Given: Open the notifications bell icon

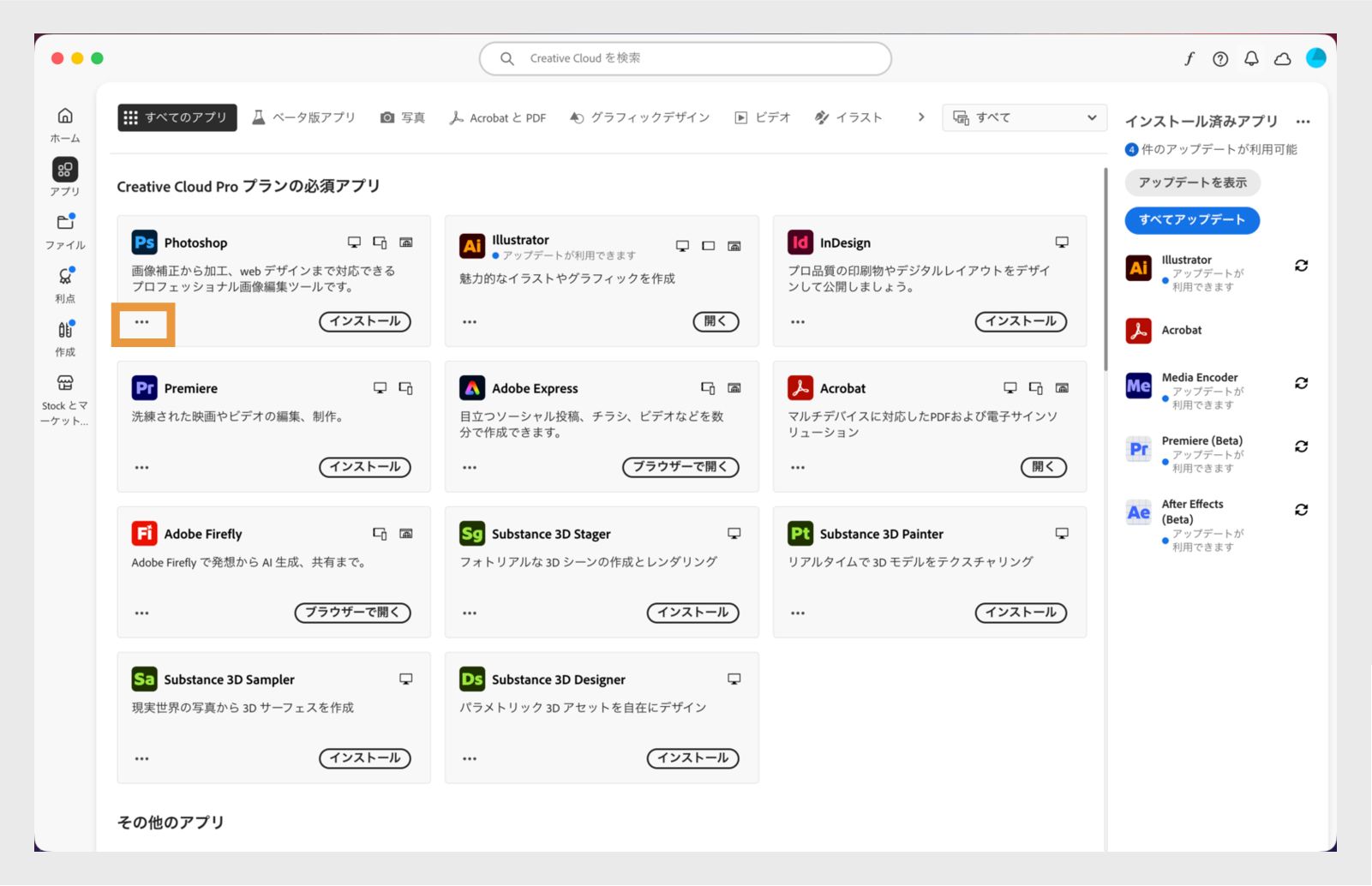Looking at the screenshot, I should click(1251, 58).
